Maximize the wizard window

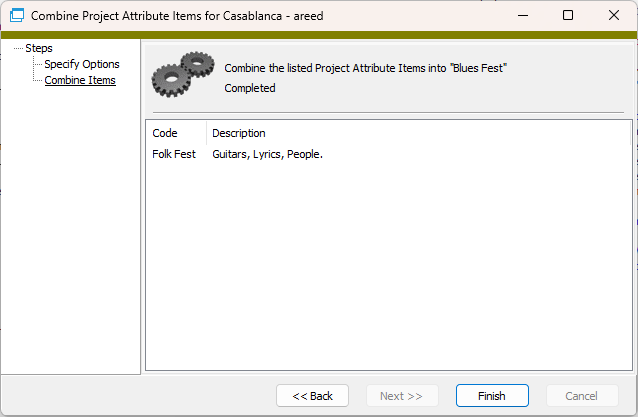(568, 15)
